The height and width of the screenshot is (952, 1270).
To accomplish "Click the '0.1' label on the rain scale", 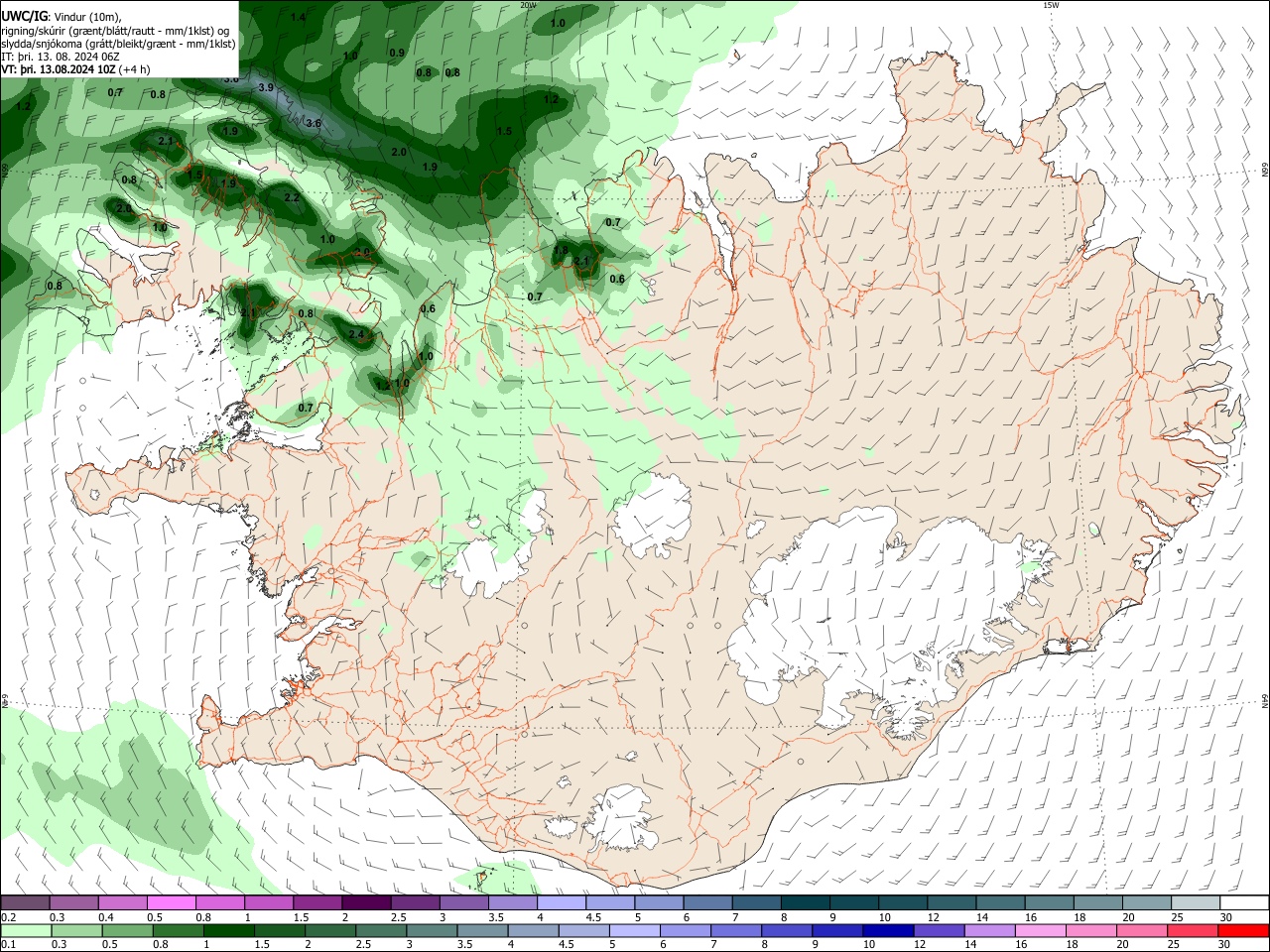I will [x=8, y=945].
